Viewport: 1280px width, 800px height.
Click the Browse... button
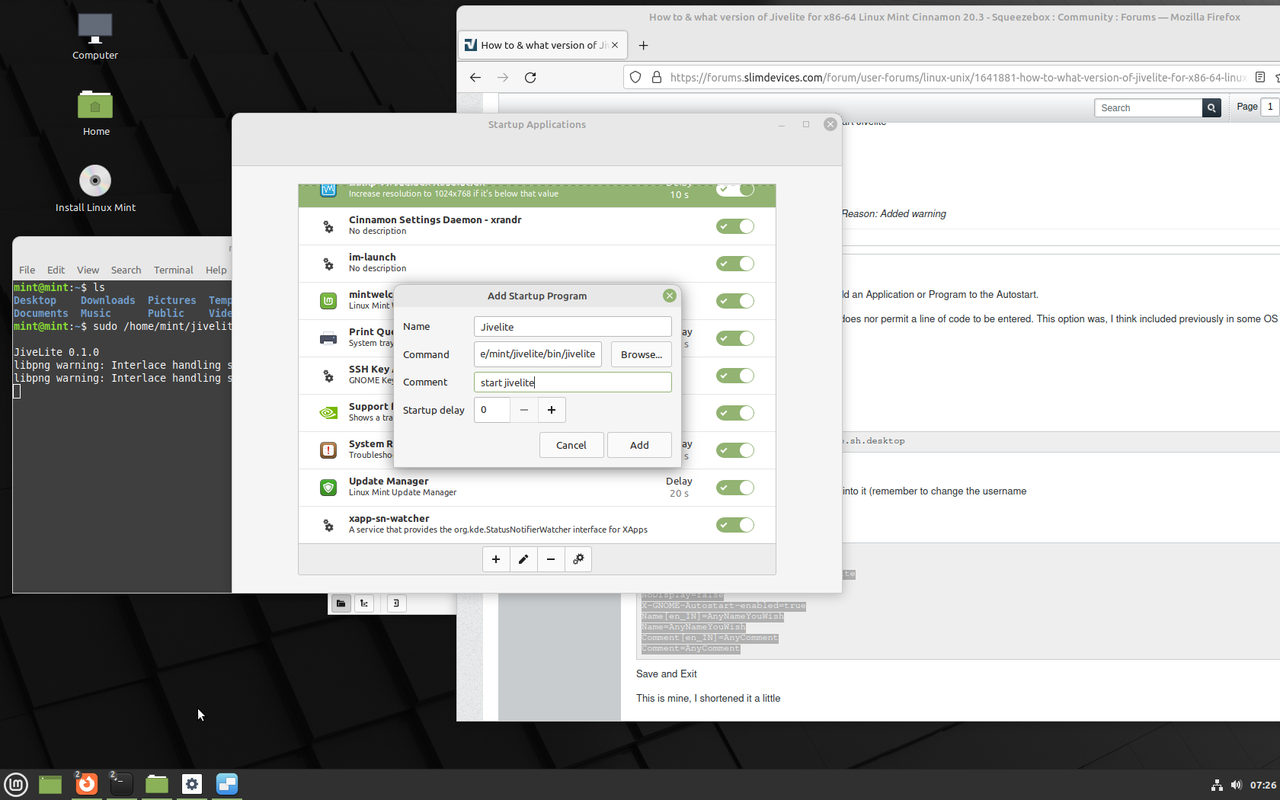click(x=641, y=354)
